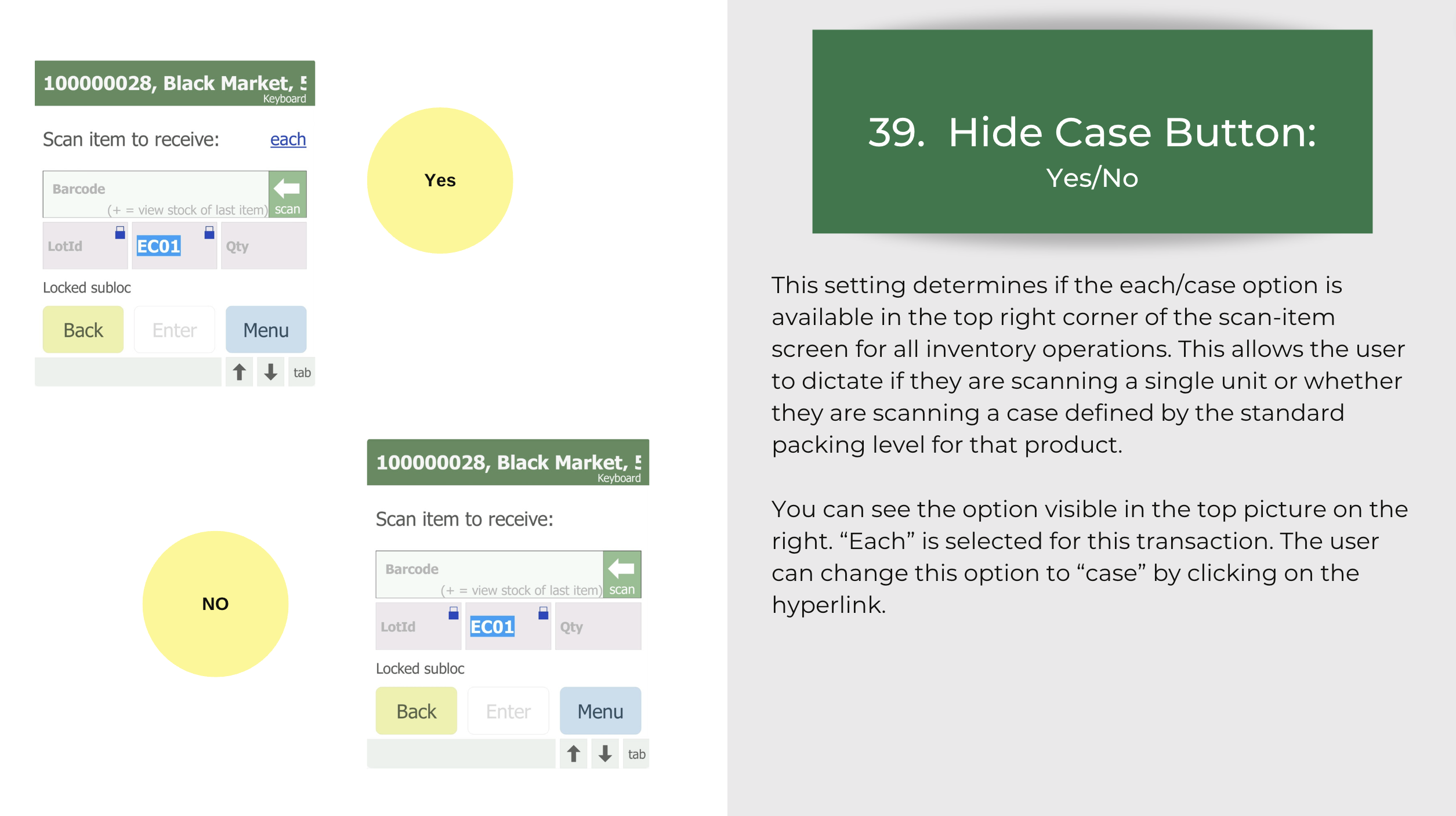The image size is (1456, 816).
Task: Click the Barcode input field in top panel
Action: [x=155, y=194]
